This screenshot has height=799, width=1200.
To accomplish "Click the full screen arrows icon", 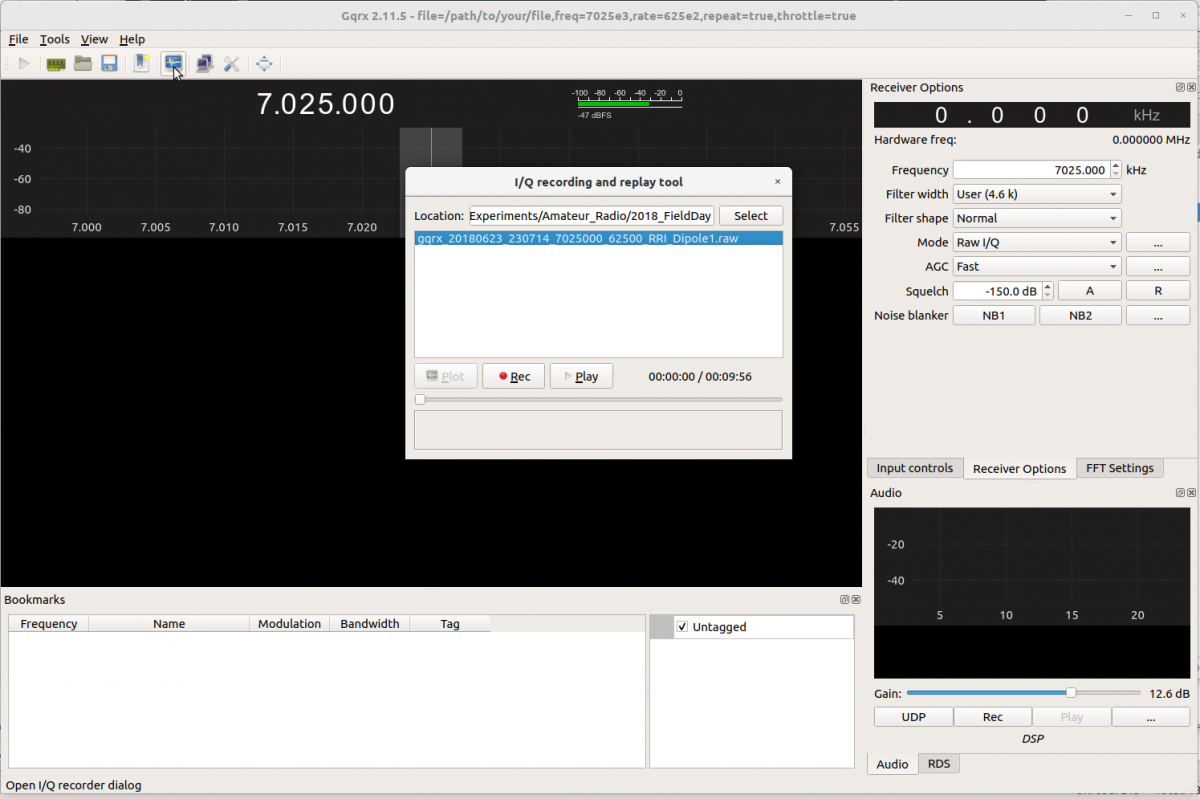I will [264, 64].
